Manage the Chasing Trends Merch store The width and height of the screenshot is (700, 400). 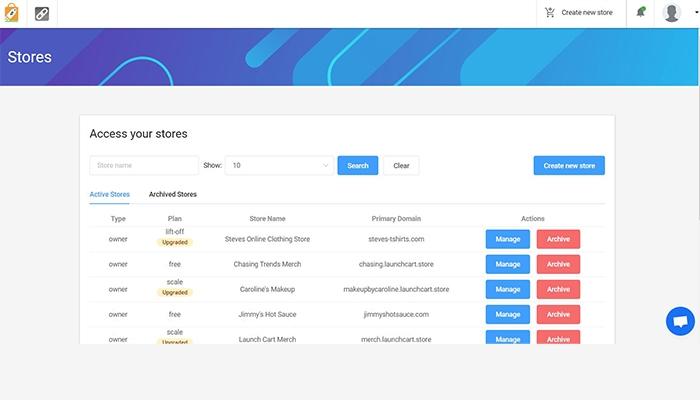click(x=508, y=264)
